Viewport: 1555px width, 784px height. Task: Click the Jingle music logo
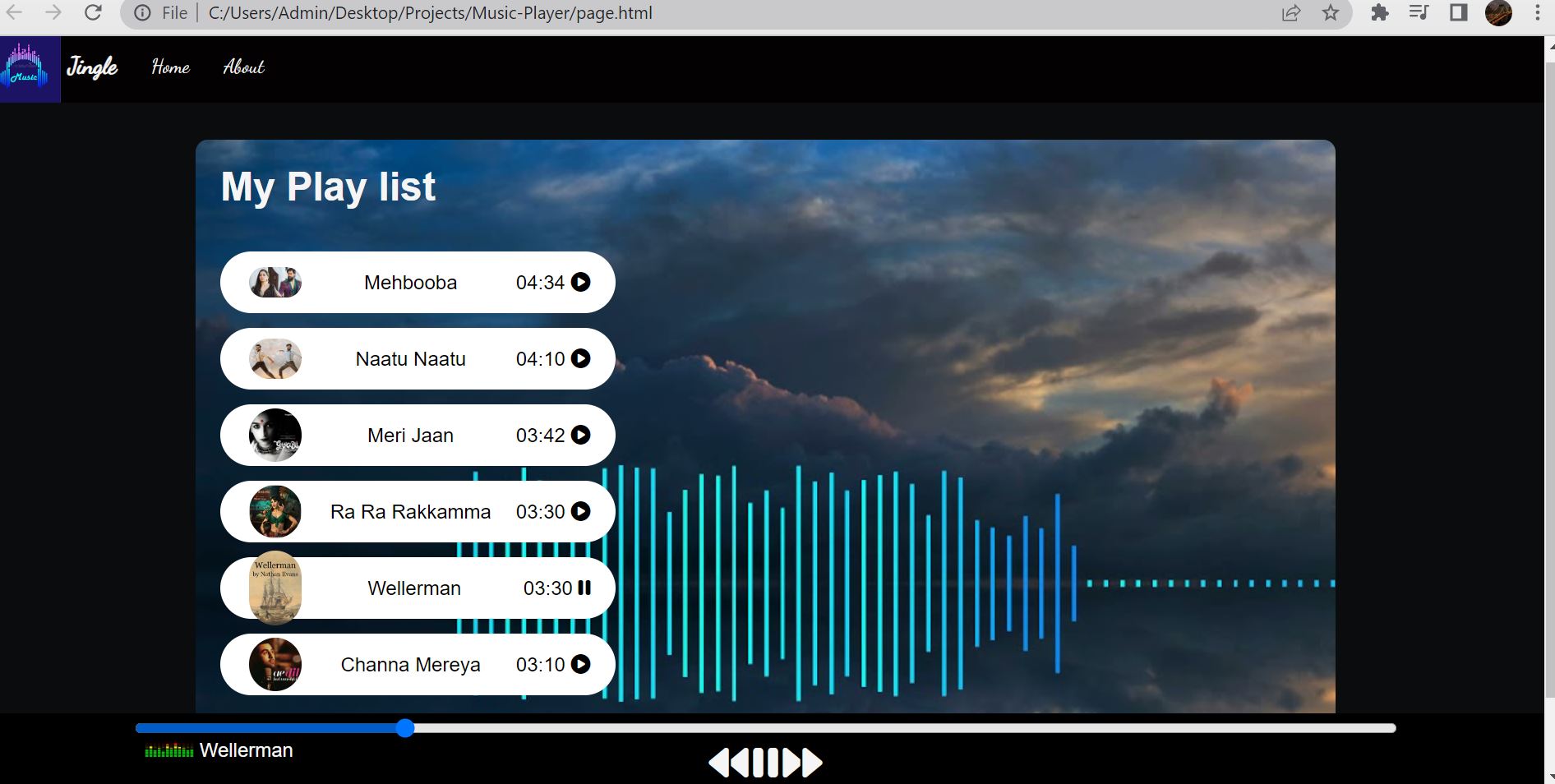click(30, 69)
